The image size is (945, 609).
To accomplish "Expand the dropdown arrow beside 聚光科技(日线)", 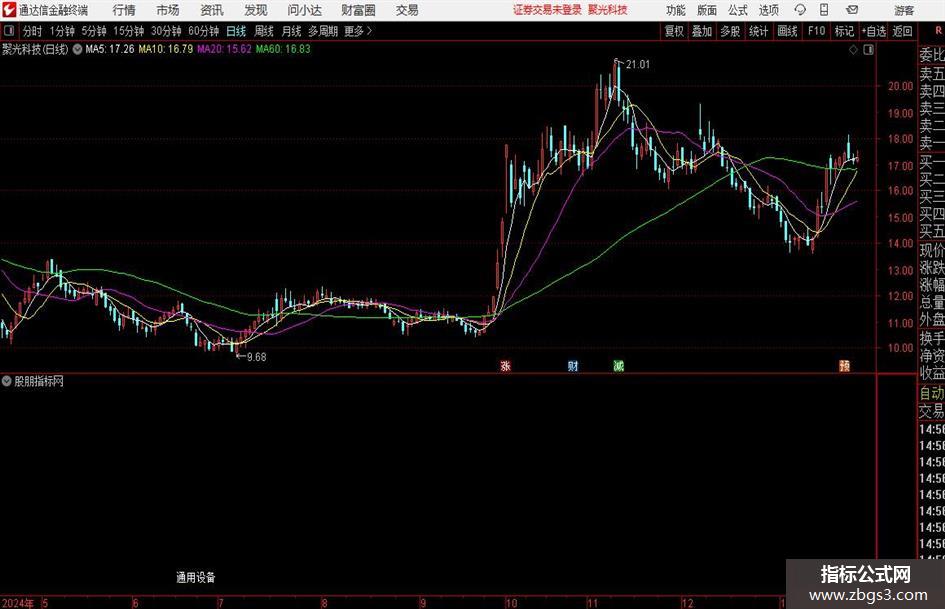I will click(77, 49).
